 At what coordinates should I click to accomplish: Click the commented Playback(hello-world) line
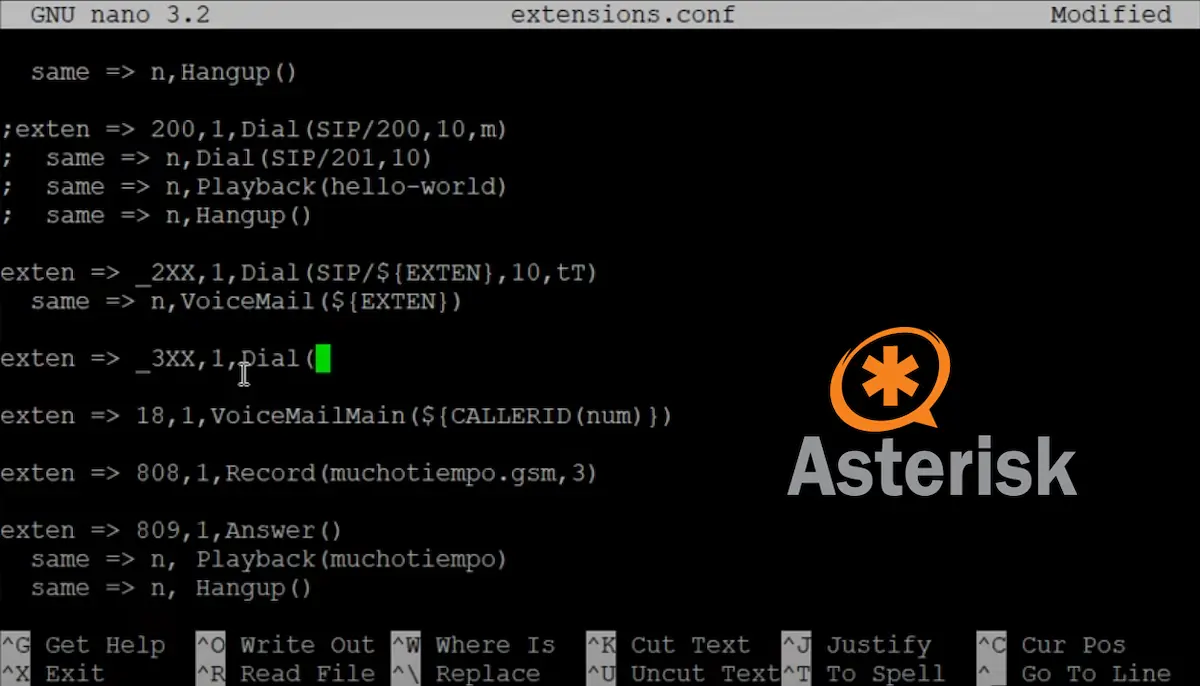pos(254,187)
